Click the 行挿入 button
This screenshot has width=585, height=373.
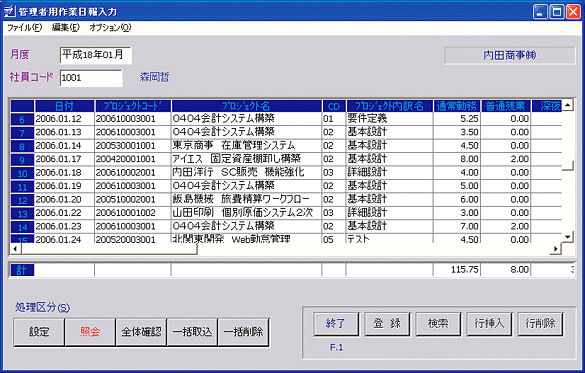coord(489,324)
